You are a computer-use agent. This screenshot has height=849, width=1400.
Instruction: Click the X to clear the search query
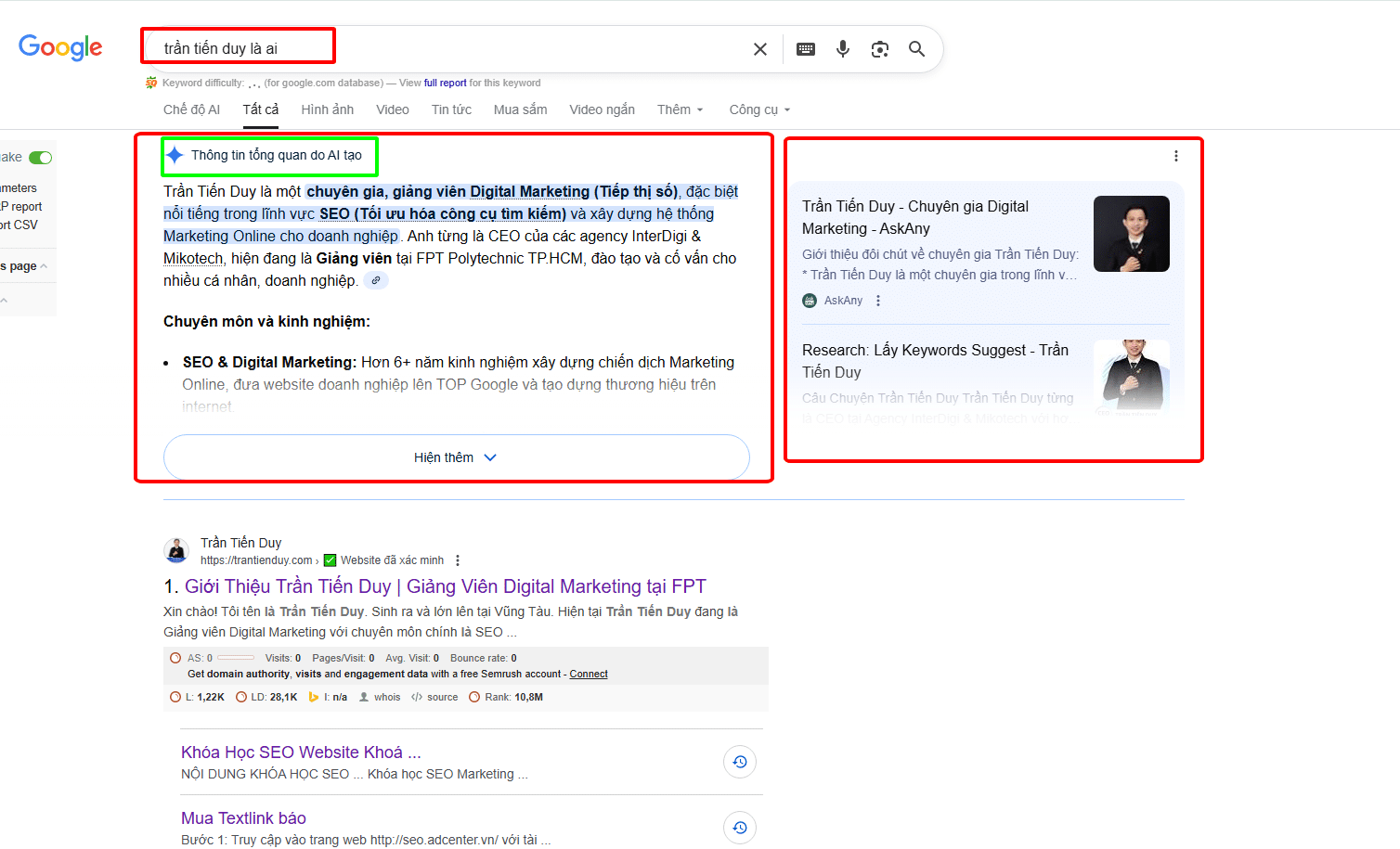(759, 48)
